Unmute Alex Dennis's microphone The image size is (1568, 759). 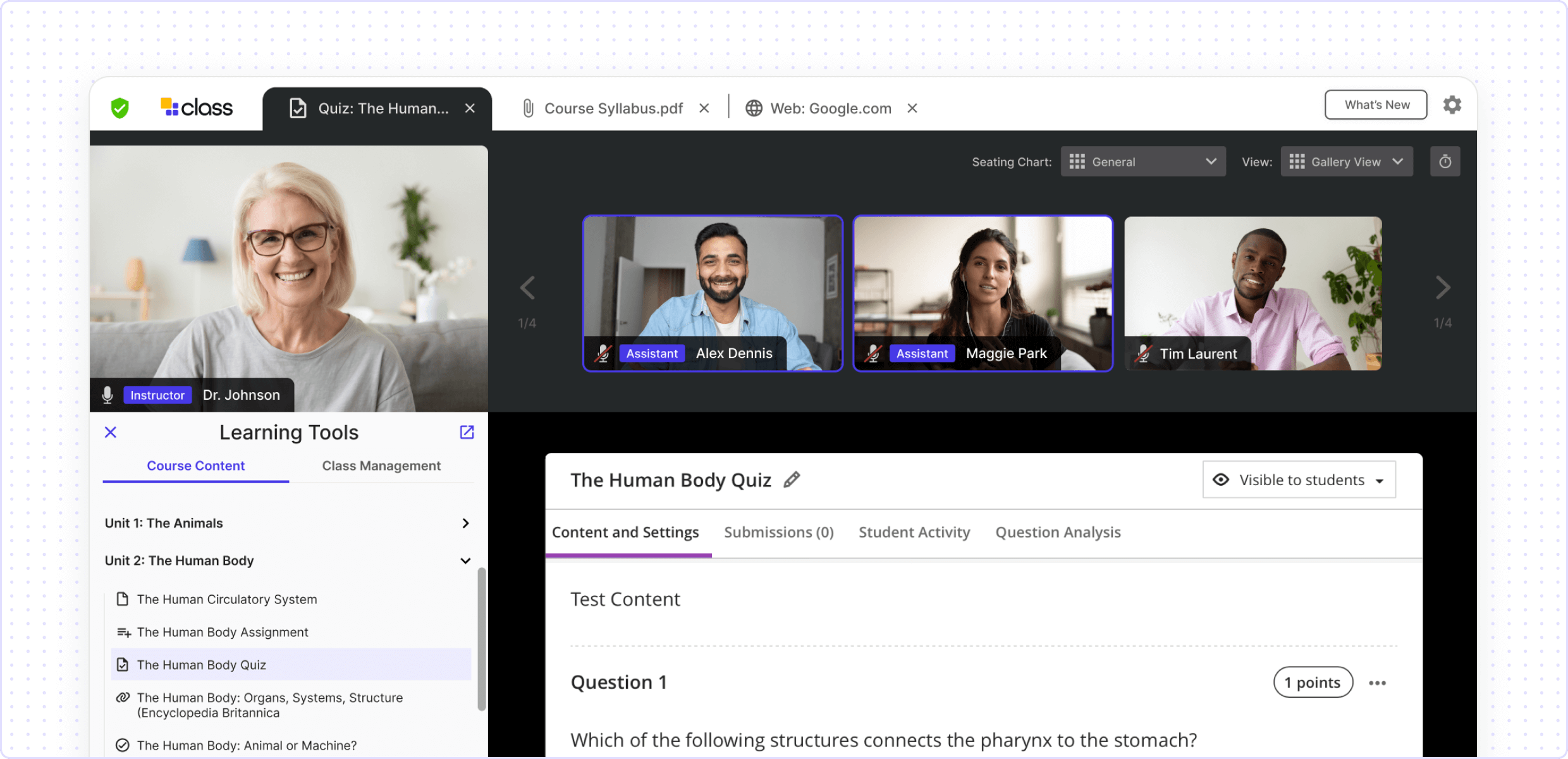coord(603,354)
